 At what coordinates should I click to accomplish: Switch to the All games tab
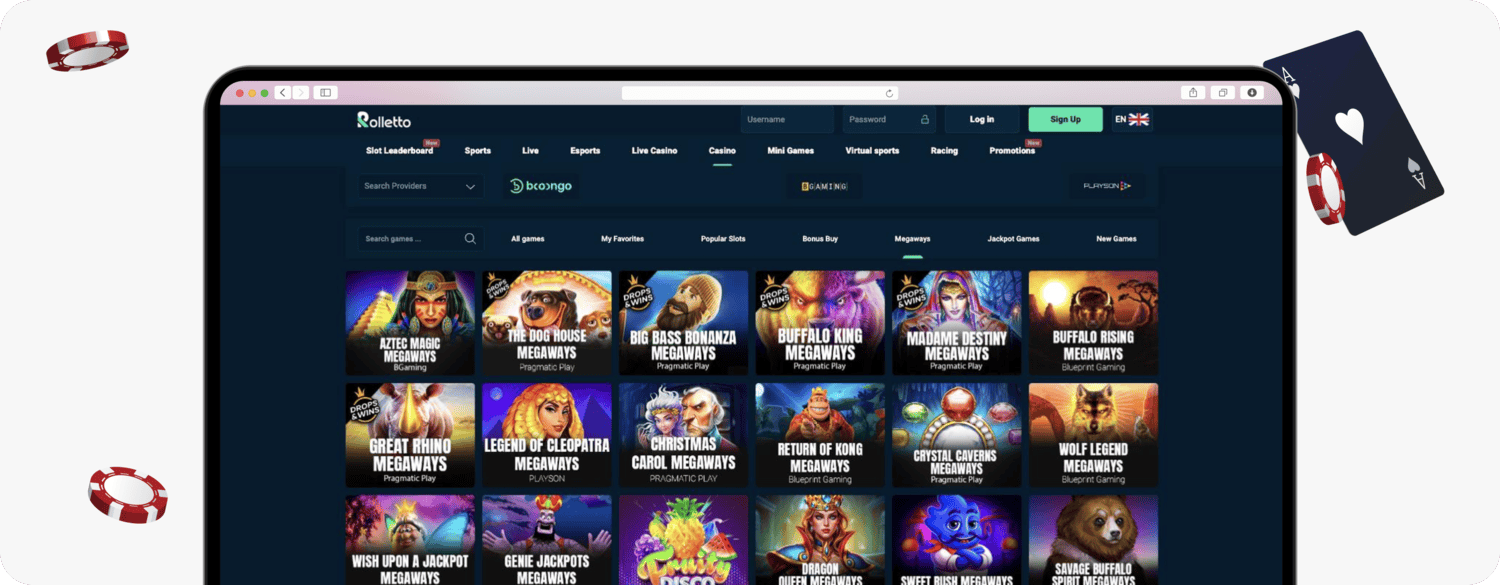[527, 239]
